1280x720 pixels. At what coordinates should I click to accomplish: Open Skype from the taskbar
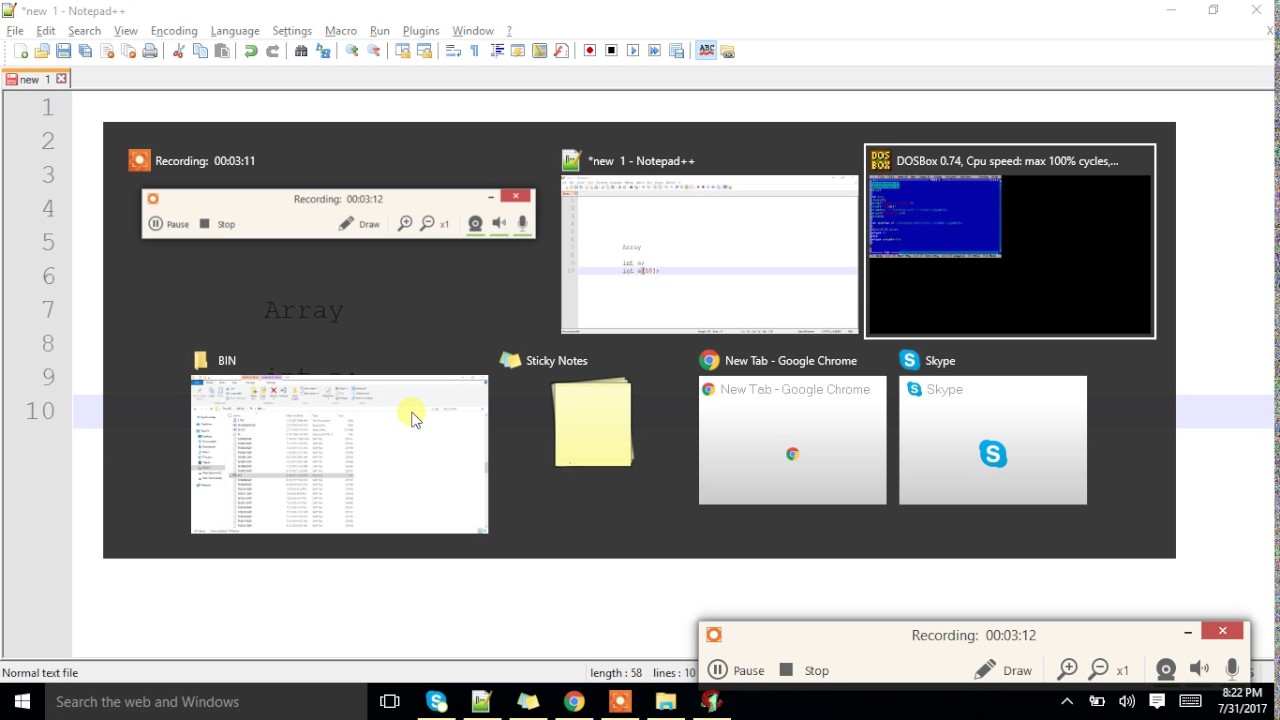tap(436, 702)
